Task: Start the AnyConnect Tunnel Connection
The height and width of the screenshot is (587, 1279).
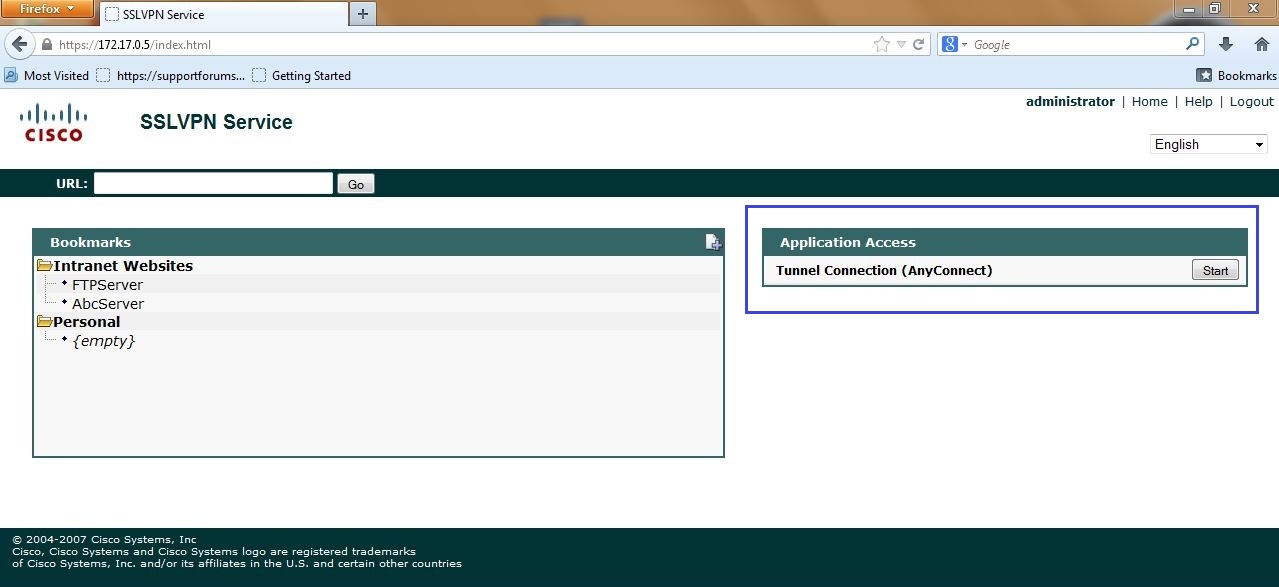Action: [1214, 270]
